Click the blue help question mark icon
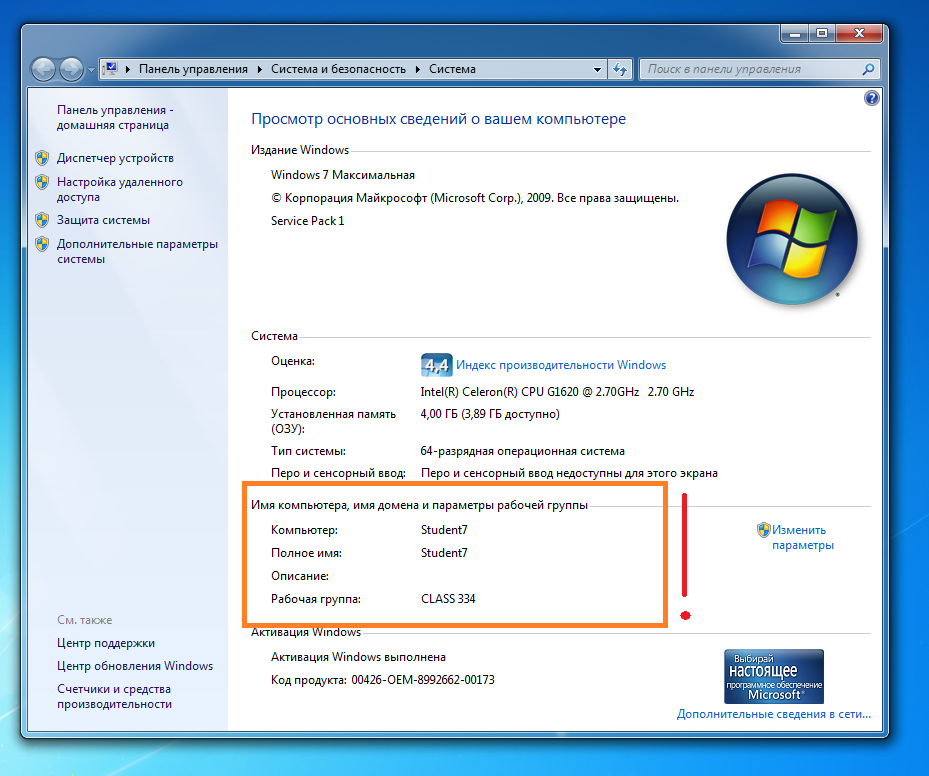The height and width of the screenshot is (776, 929). click(x=871, y=98)
